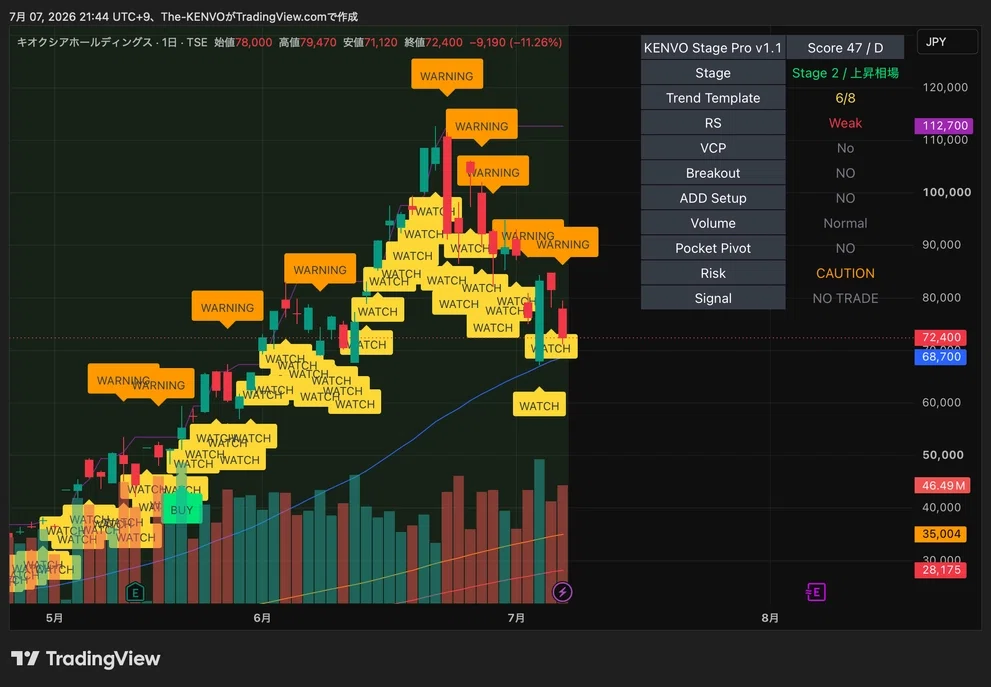The width and height of the screenshot is (991, 687).
Task: Click the Stage 2 / 上昇相場 value
Action: [845, 73]
